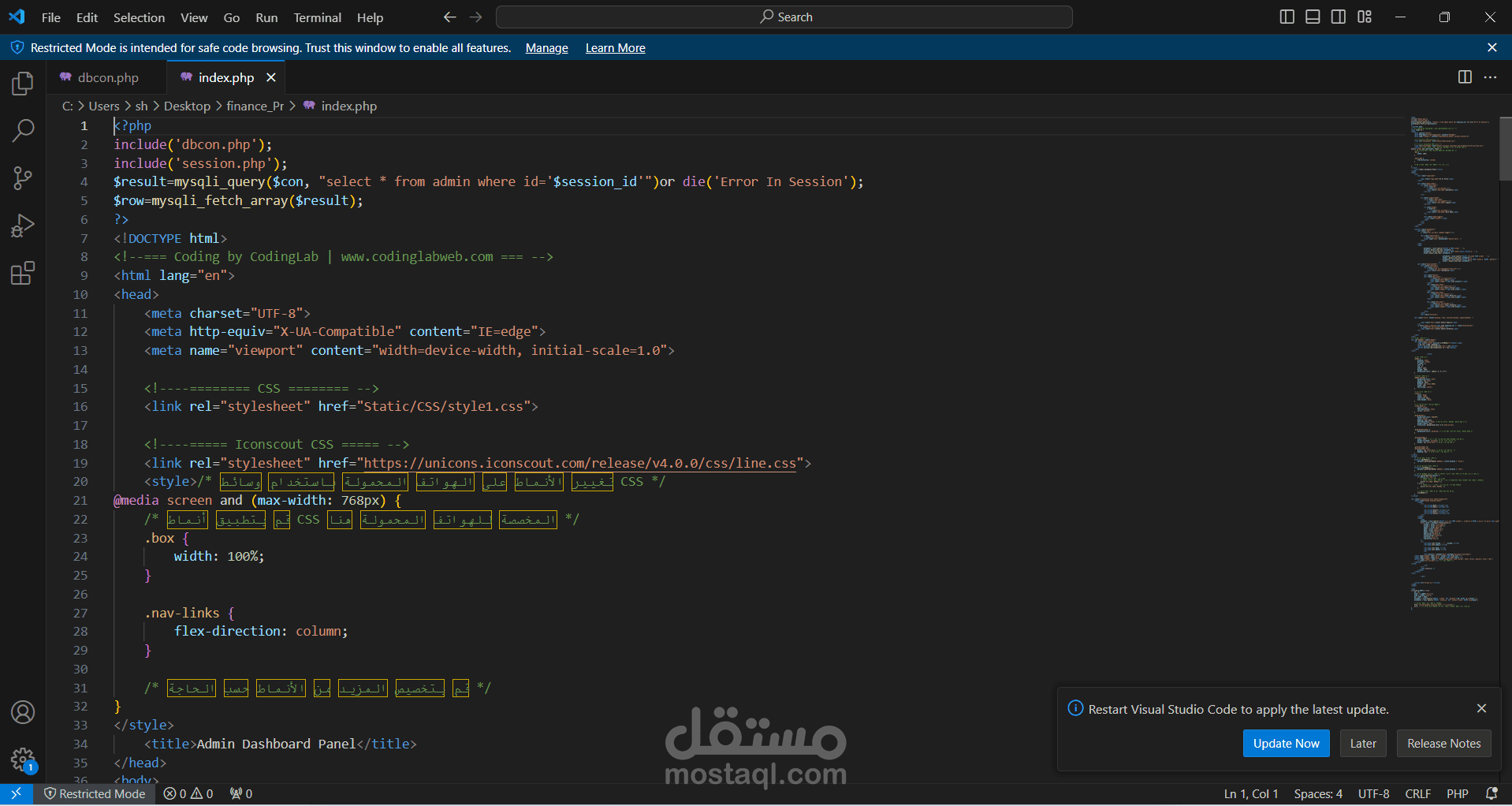
Task: Toggle the bottom panel layout button
Action: (x=1313, y=17)
